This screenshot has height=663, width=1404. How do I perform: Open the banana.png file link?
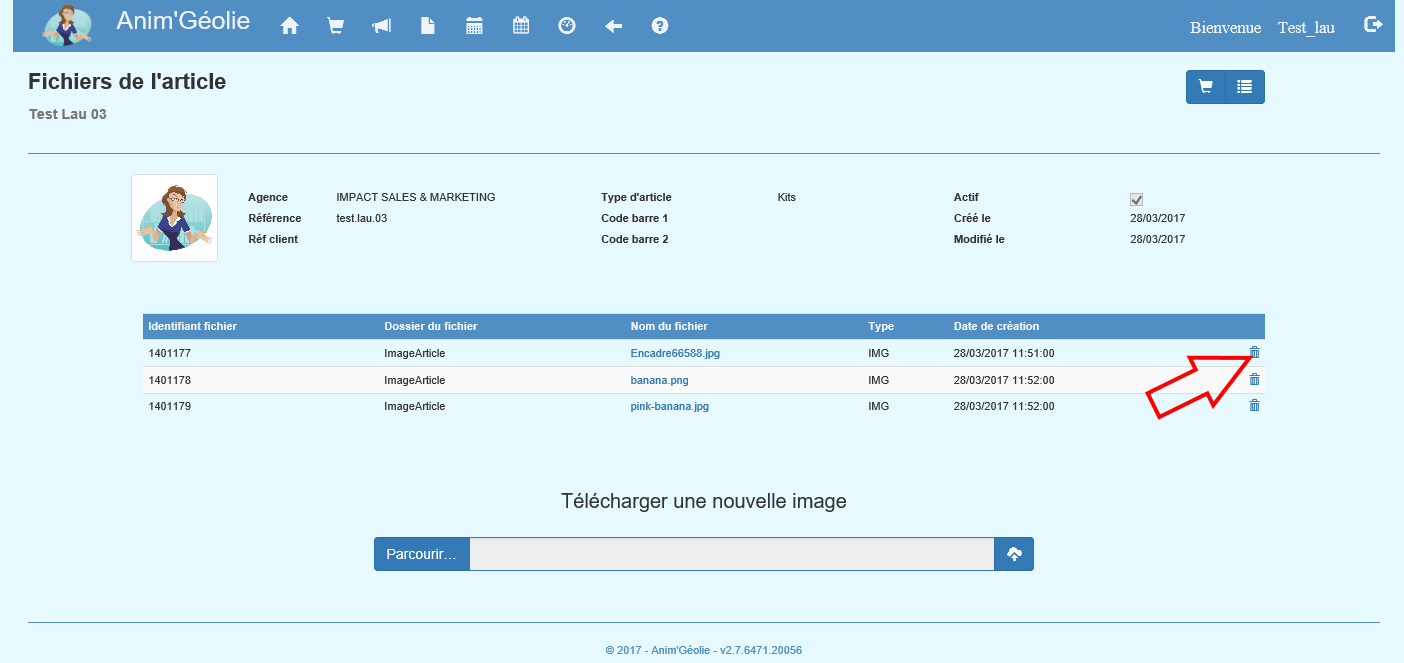pyautogui.click(x=659, y=381)
